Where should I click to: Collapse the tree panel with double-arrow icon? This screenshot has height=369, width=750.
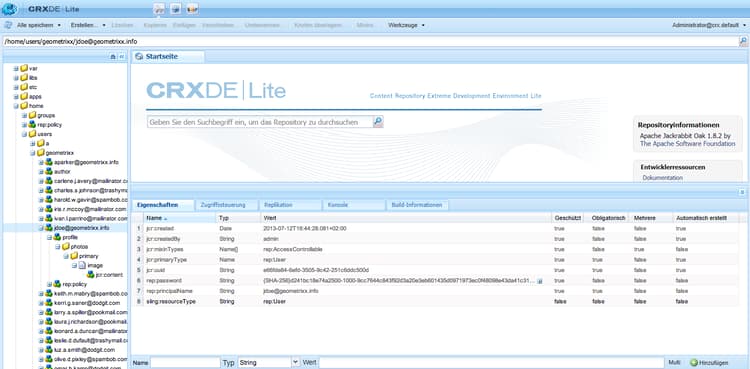(x=121, y=56)
